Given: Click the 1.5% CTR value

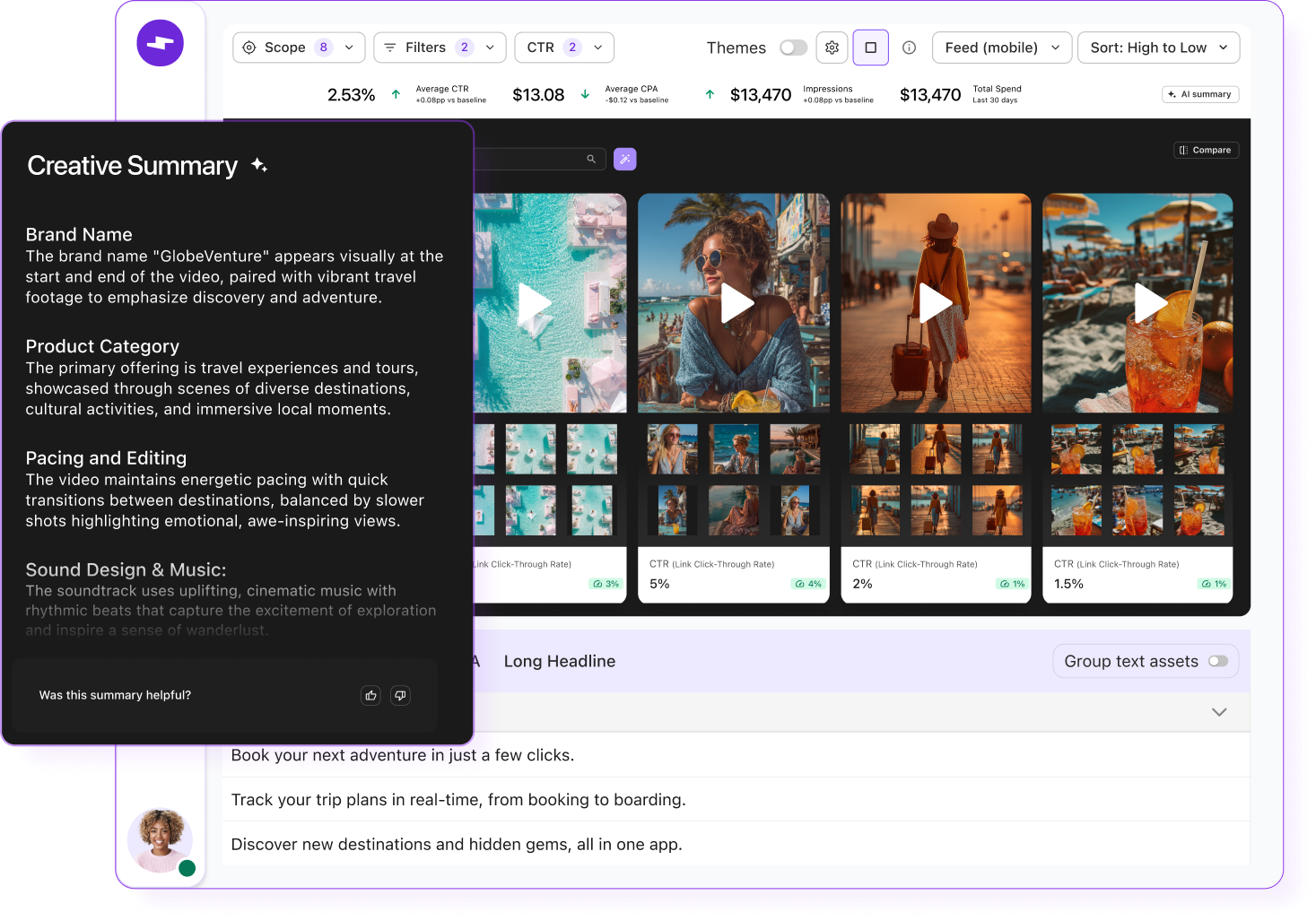Looking at the screenshot, I should pos(1068,584).
